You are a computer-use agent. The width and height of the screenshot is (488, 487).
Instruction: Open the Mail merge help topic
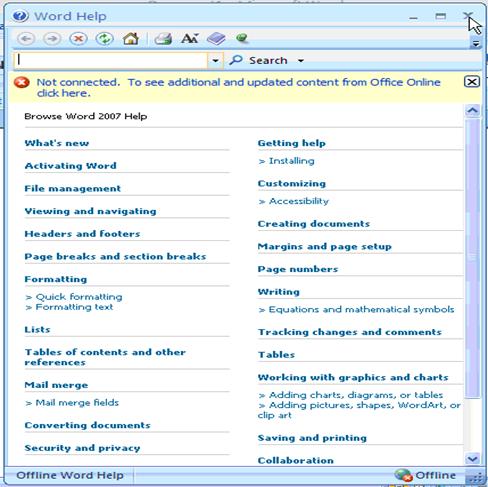point(56,385)
